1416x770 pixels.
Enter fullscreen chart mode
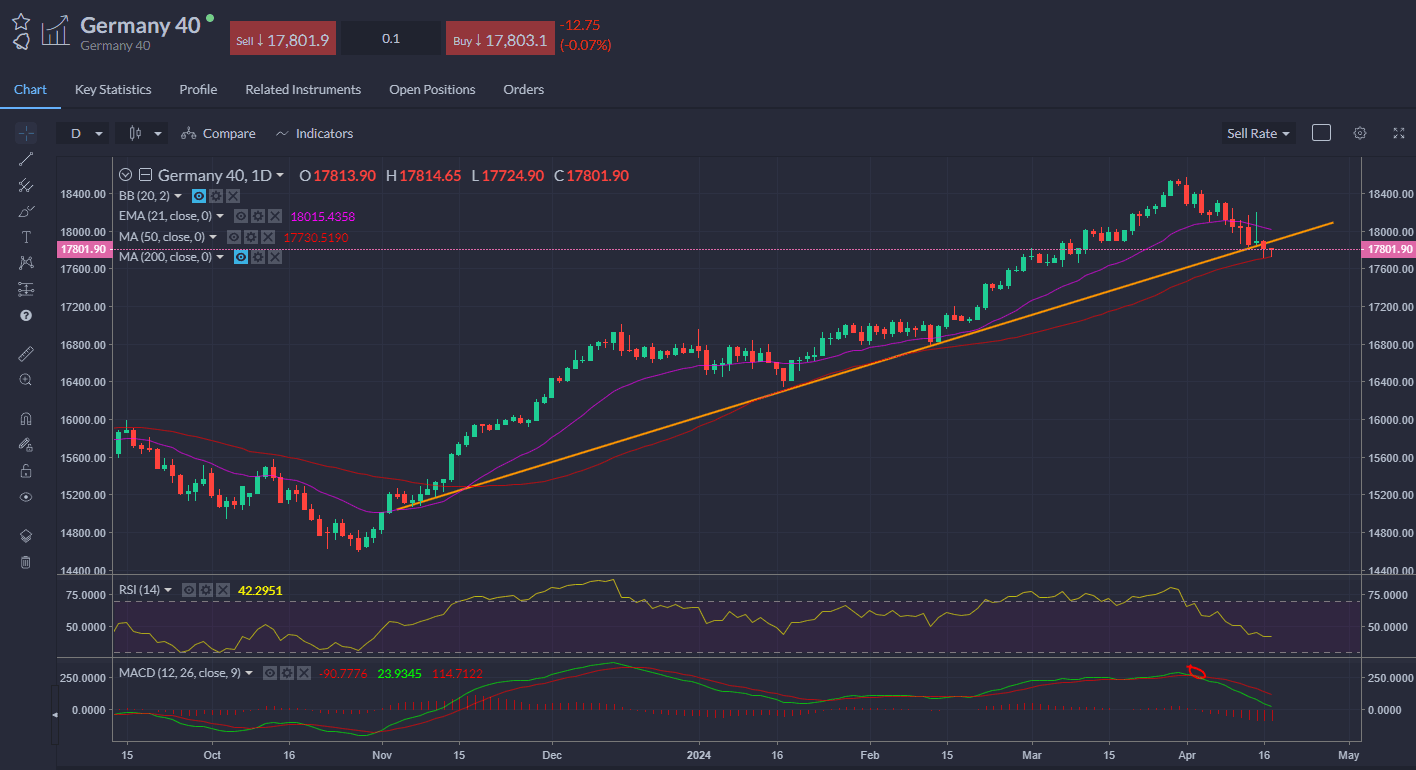[1399, 133]
